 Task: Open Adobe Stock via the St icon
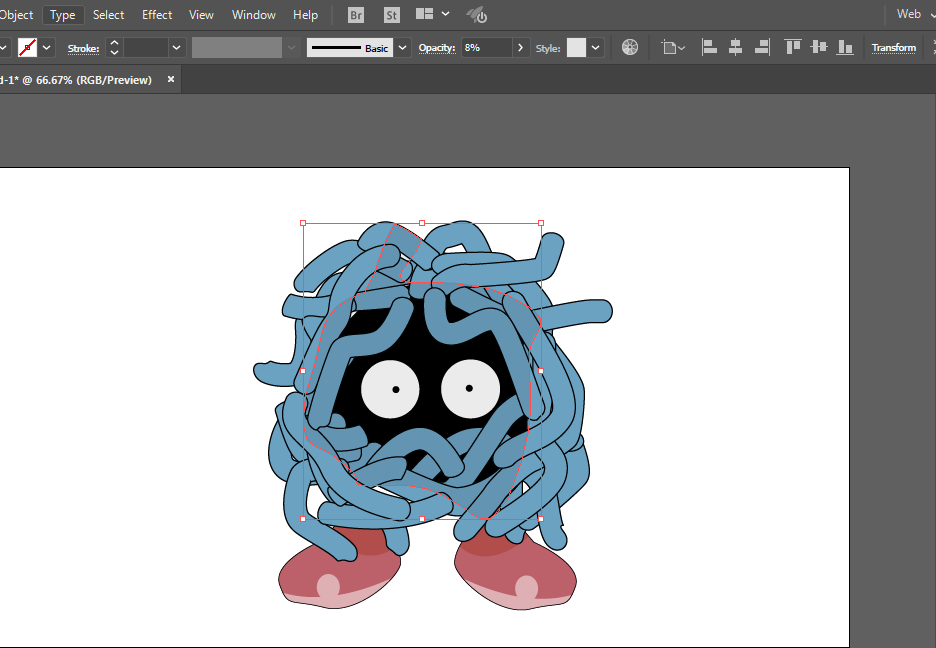click(392, 15)
